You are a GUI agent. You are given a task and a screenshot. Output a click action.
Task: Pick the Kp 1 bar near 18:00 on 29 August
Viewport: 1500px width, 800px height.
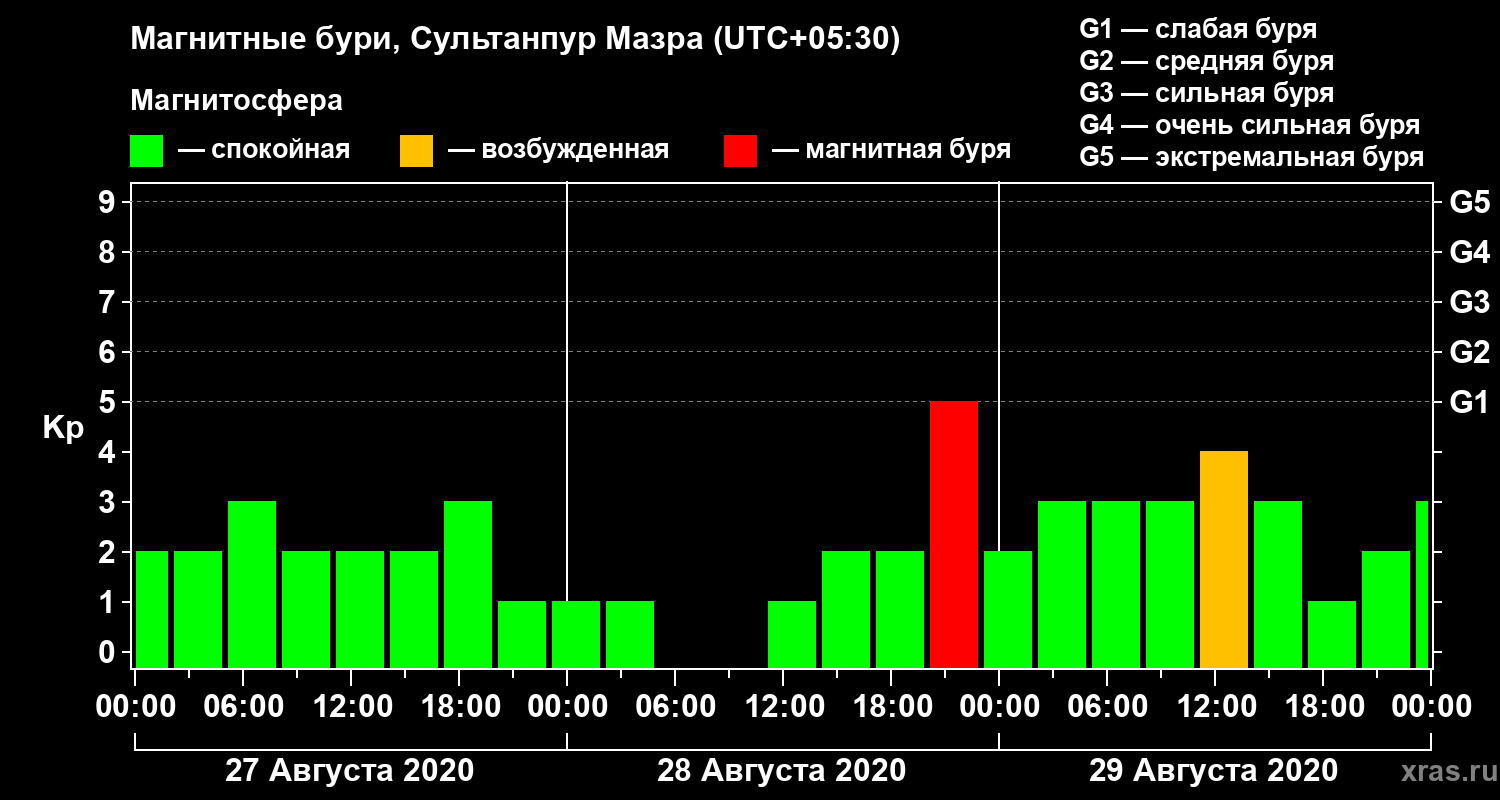point(1332,634)
